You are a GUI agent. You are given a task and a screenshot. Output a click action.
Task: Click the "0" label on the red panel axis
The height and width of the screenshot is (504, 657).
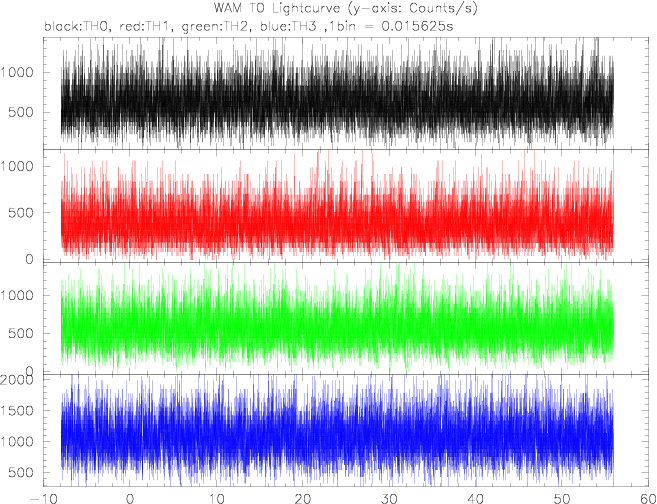point(29,259)
